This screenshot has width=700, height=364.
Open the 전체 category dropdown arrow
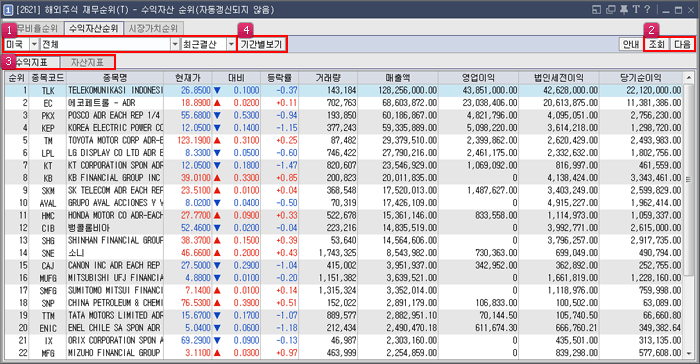click(x=175, y=44)
